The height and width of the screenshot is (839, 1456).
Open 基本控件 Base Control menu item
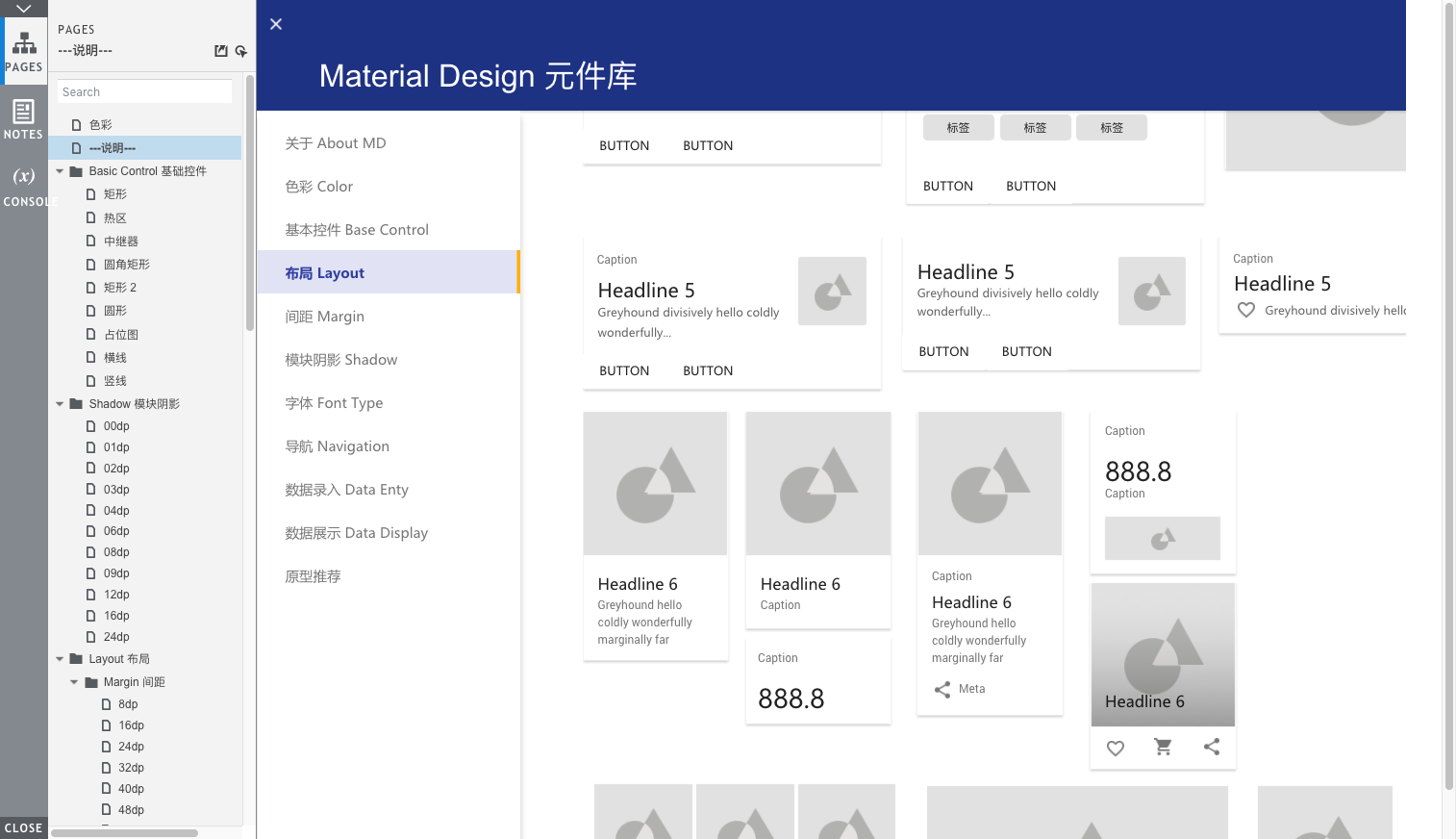[389, 230]
